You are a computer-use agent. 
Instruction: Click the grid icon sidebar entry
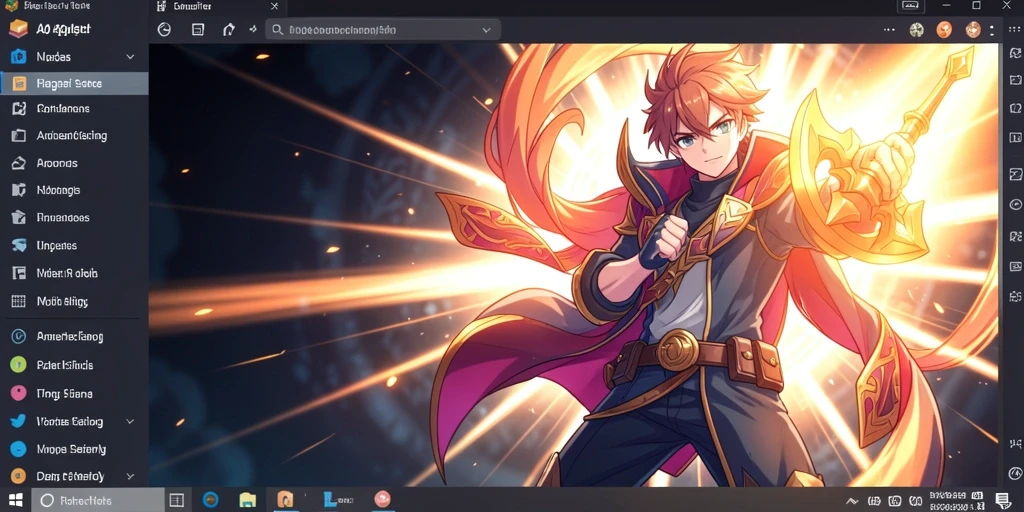tap(18, 301)
